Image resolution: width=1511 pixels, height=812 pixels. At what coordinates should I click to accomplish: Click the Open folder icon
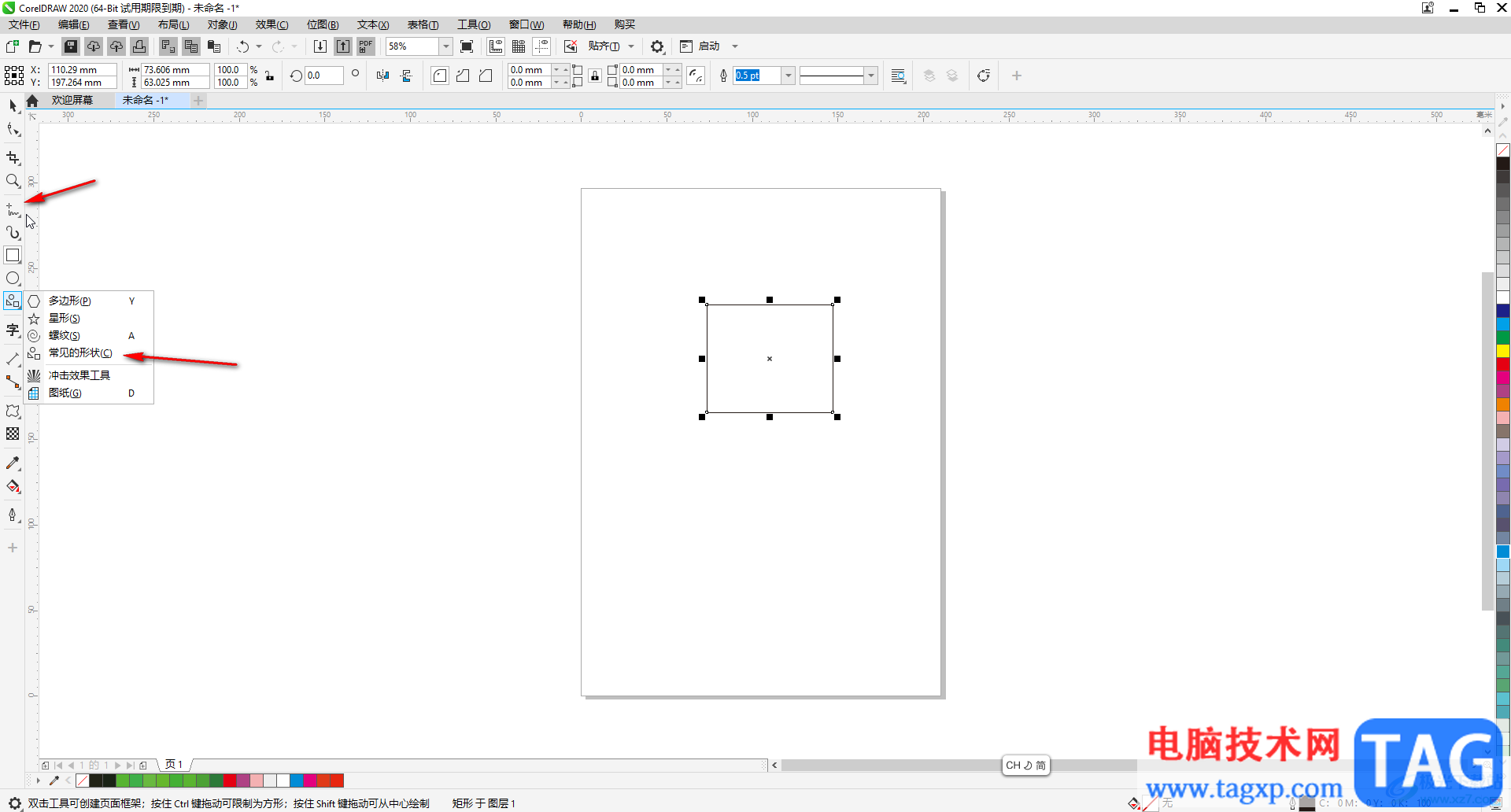(x=35, y=46)
